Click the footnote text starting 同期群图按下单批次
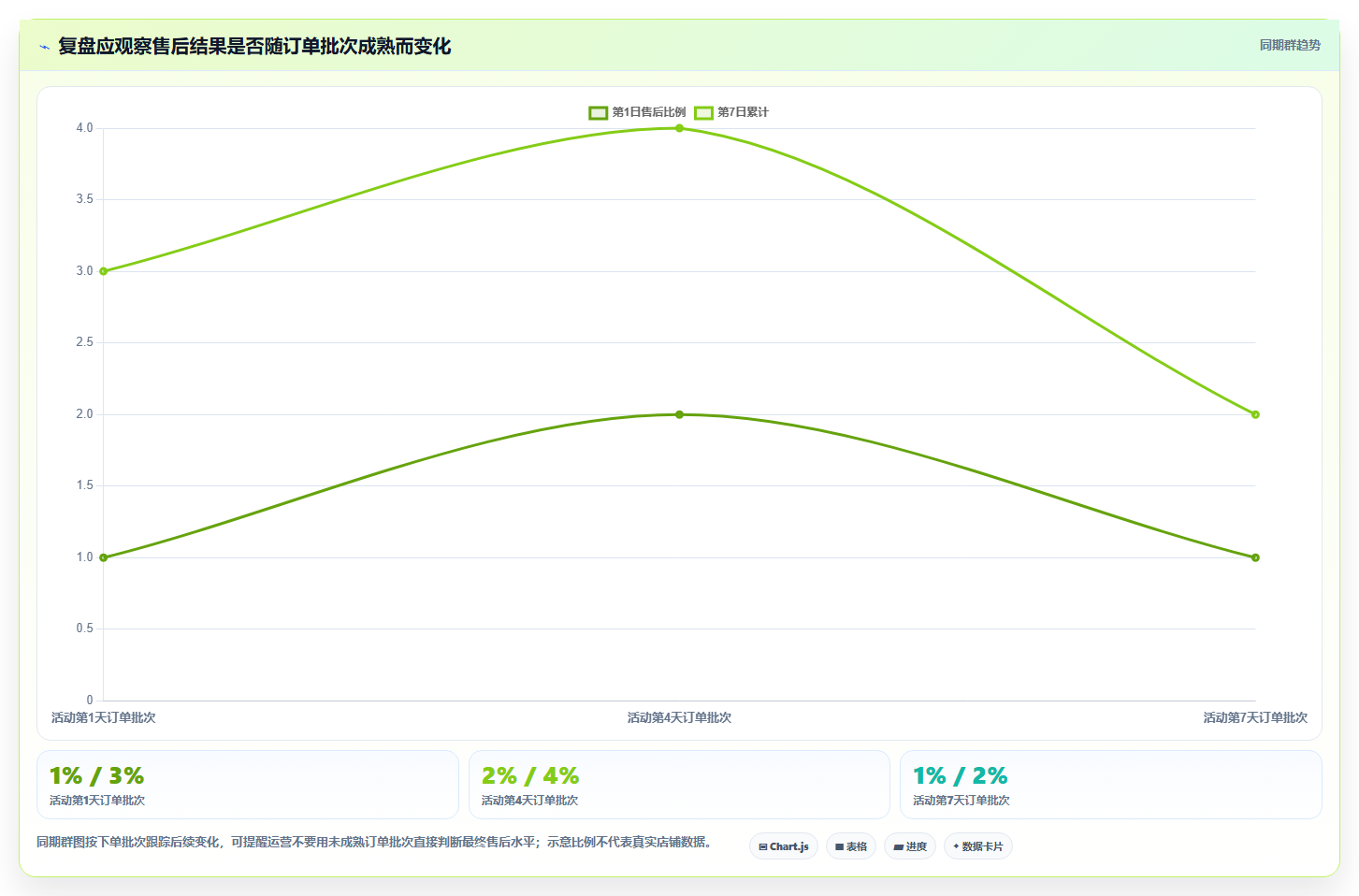The width and height of the screenshot is (1359, 896). click(374, 842)
